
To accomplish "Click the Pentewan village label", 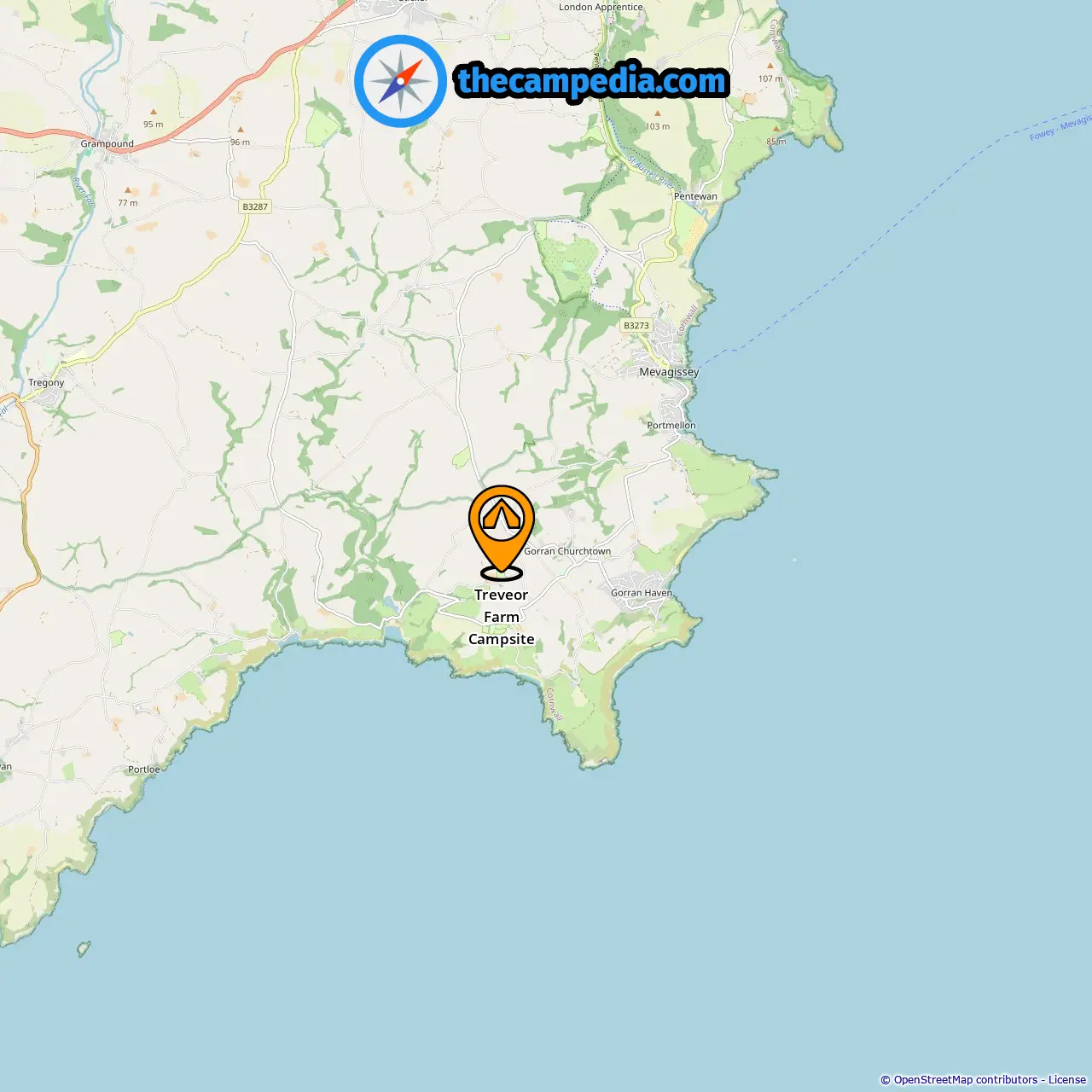I will click(695, 196).
